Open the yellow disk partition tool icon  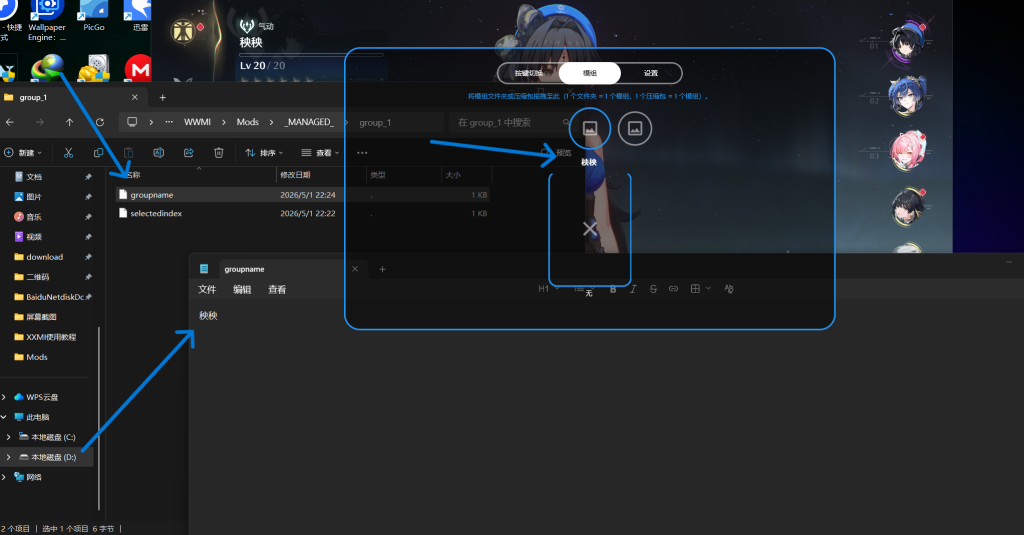click(x=94, y=68)
